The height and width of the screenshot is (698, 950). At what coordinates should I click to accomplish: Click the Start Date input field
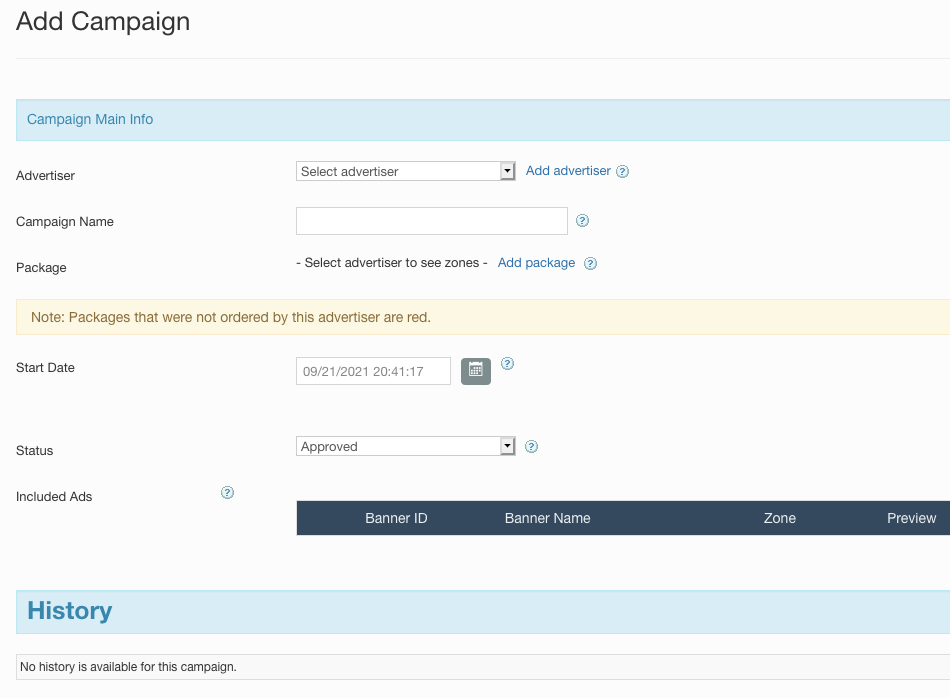[373, 371]
